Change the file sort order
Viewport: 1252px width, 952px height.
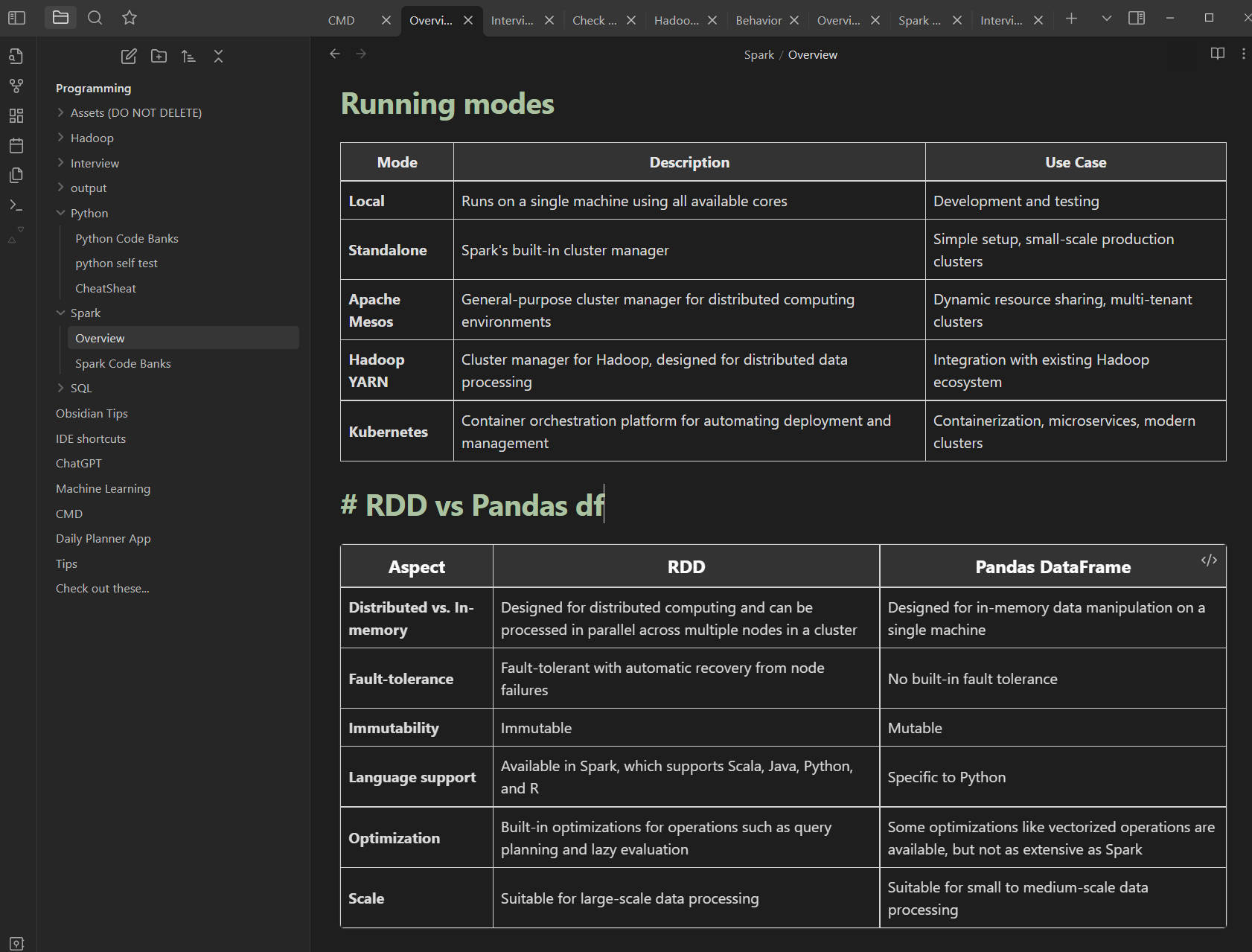(188, 57)
